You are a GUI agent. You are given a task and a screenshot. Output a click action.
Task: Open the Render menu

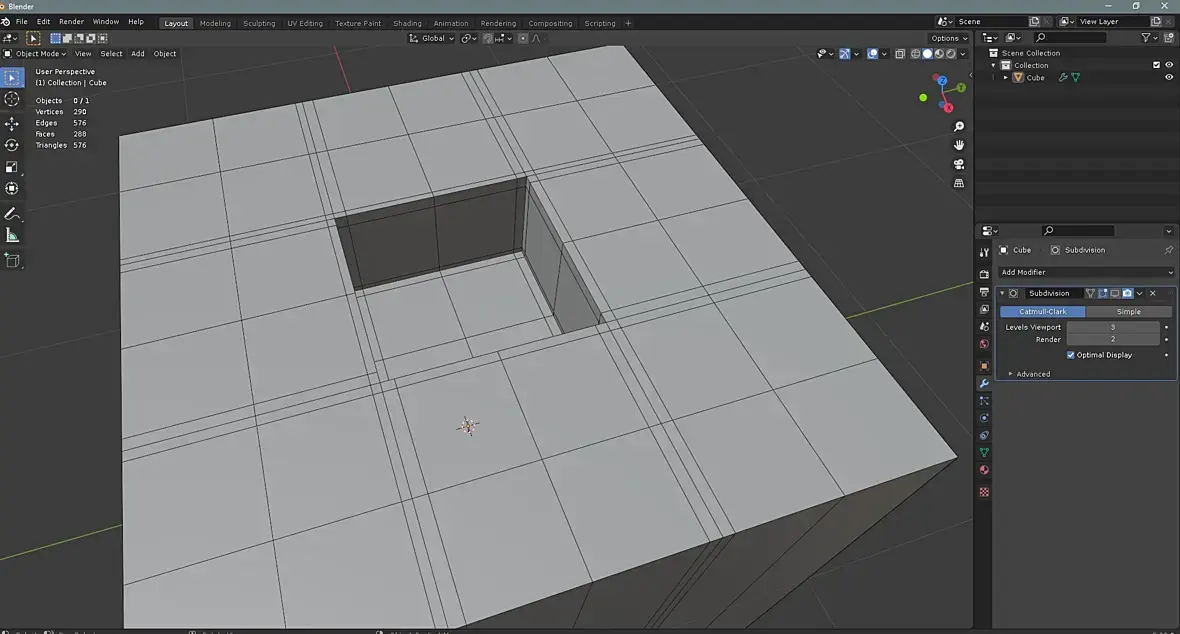[x=71, y=21]
